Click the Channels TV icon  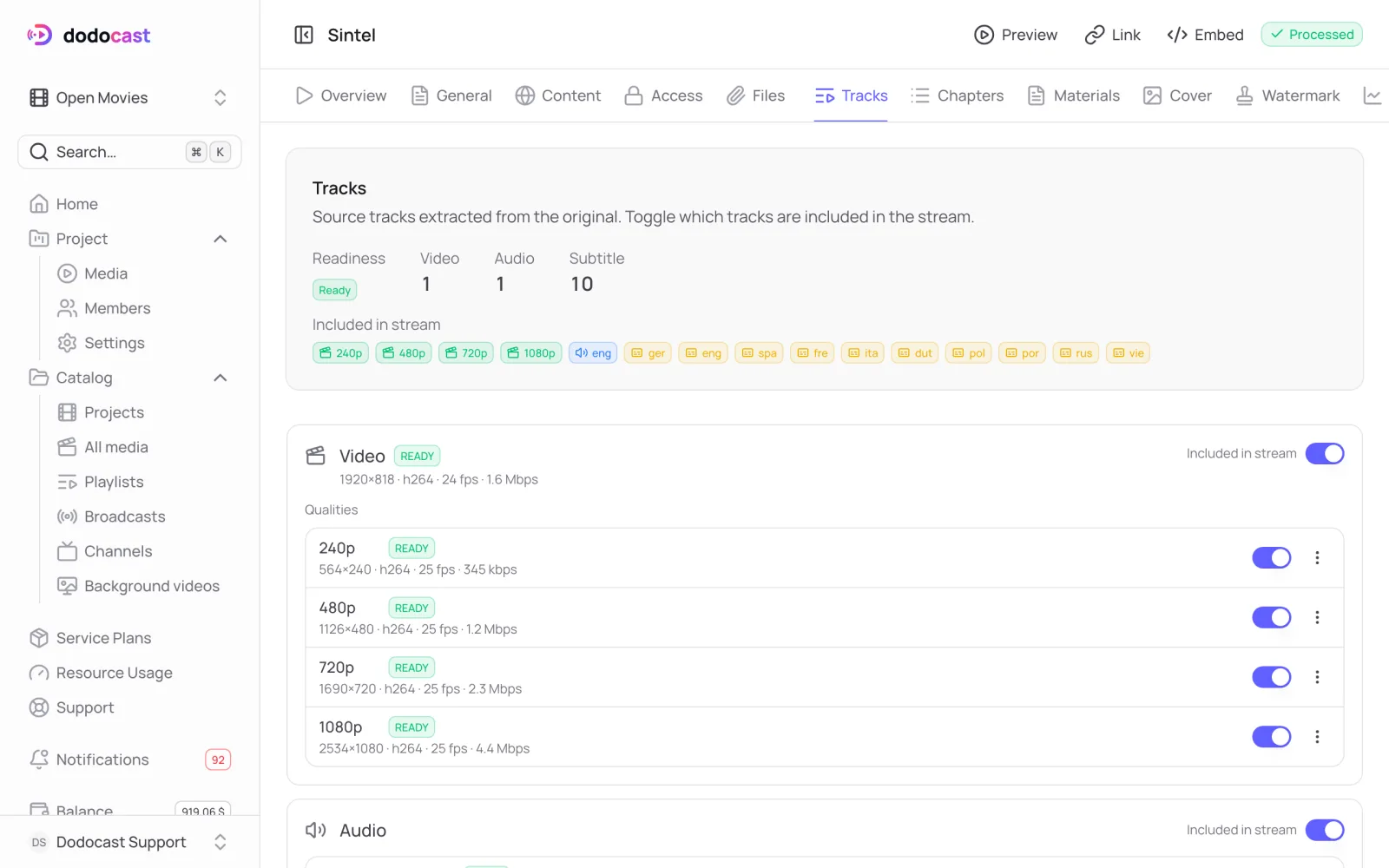[67, 551]
